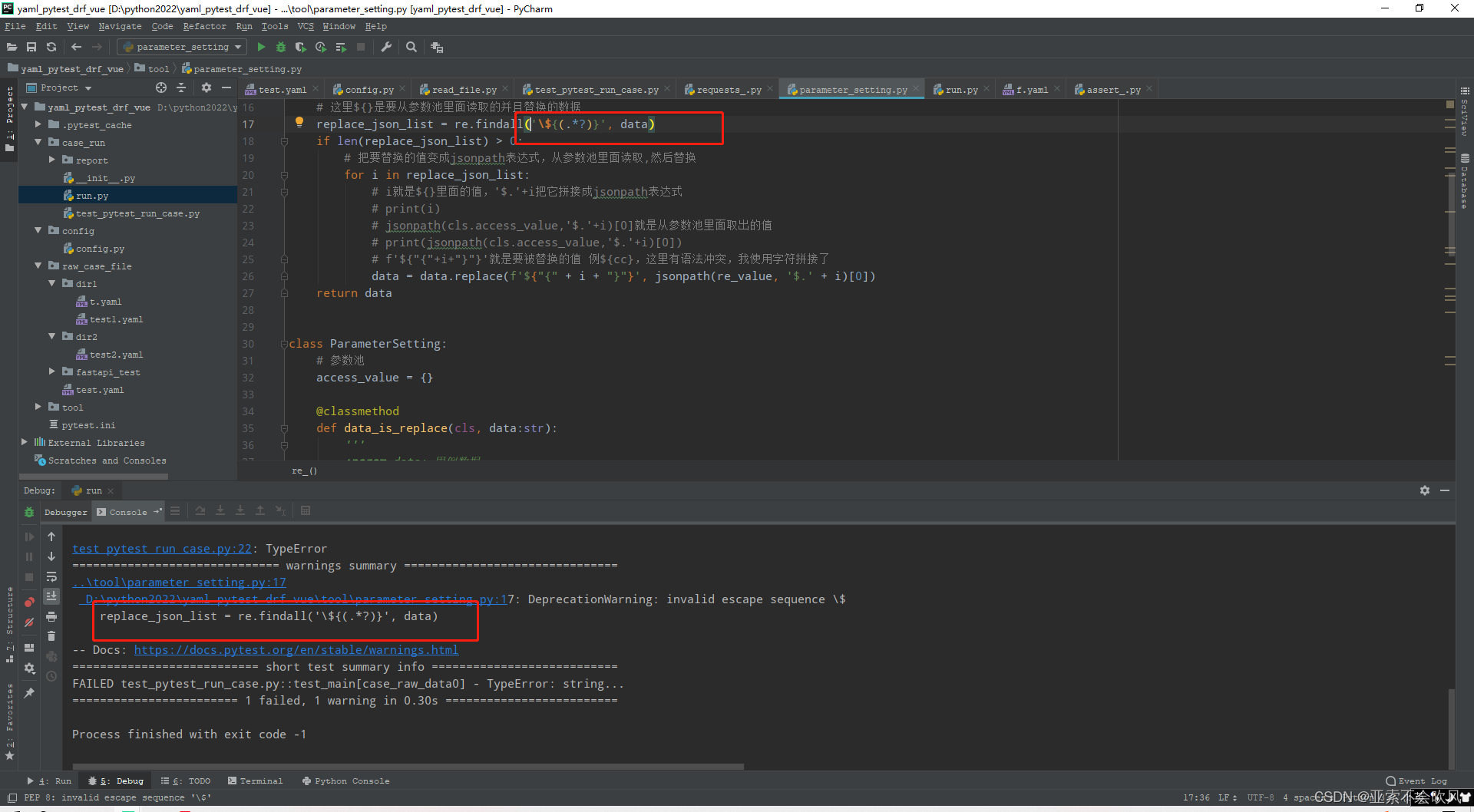This screenshot has width=1474, height=812.
Task: Click the console horizontal scrollbar
Action: (x=408, y=766)
